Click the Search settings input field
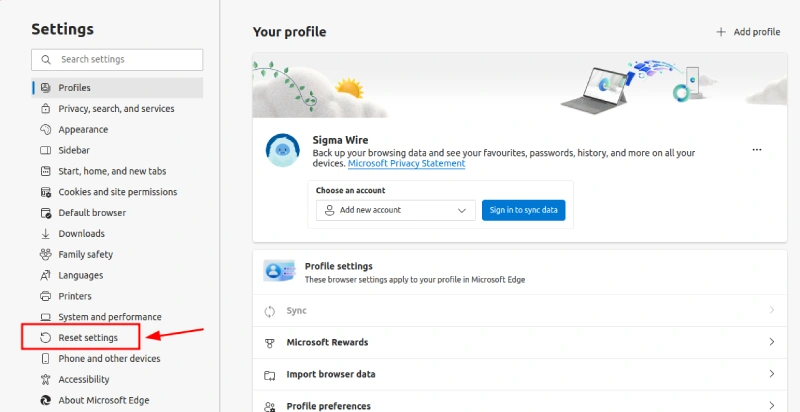Viewport: 800px width, 412px height. click(117, 60)
